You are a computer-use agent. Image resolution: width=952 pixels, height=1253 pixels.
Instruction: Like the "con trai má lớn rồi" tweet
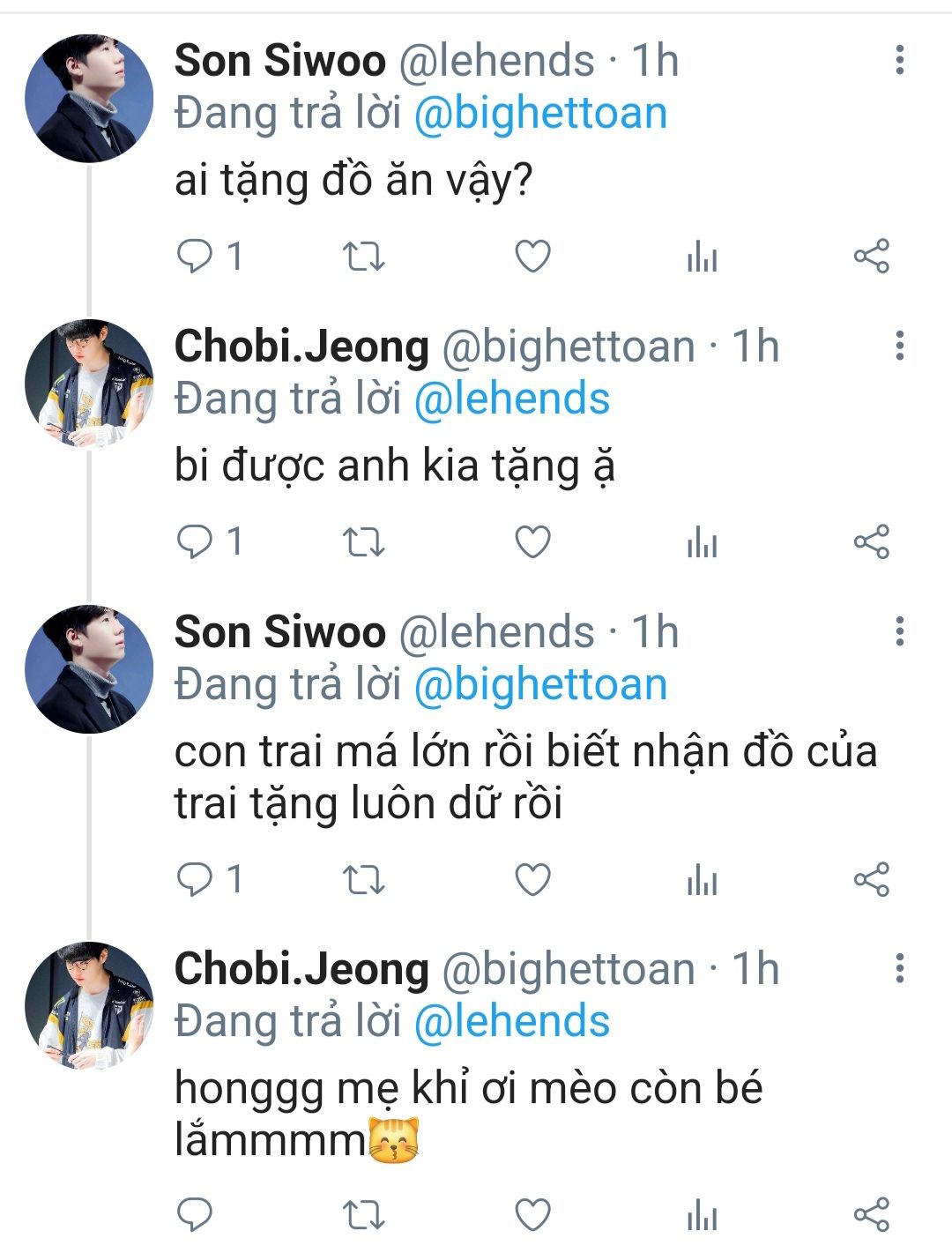coord(532,879)
